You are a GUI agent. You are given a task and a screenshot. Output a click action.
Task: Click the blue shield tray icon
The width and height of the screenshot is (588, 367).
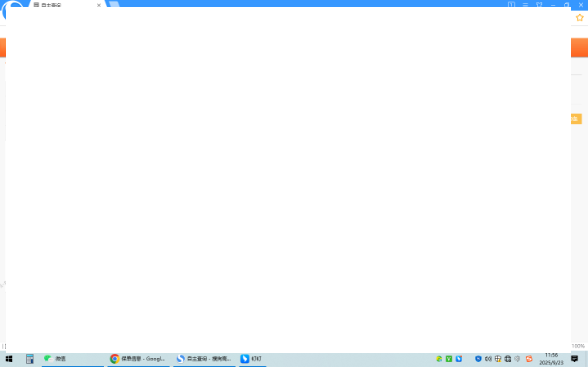[x=478, y=359]
